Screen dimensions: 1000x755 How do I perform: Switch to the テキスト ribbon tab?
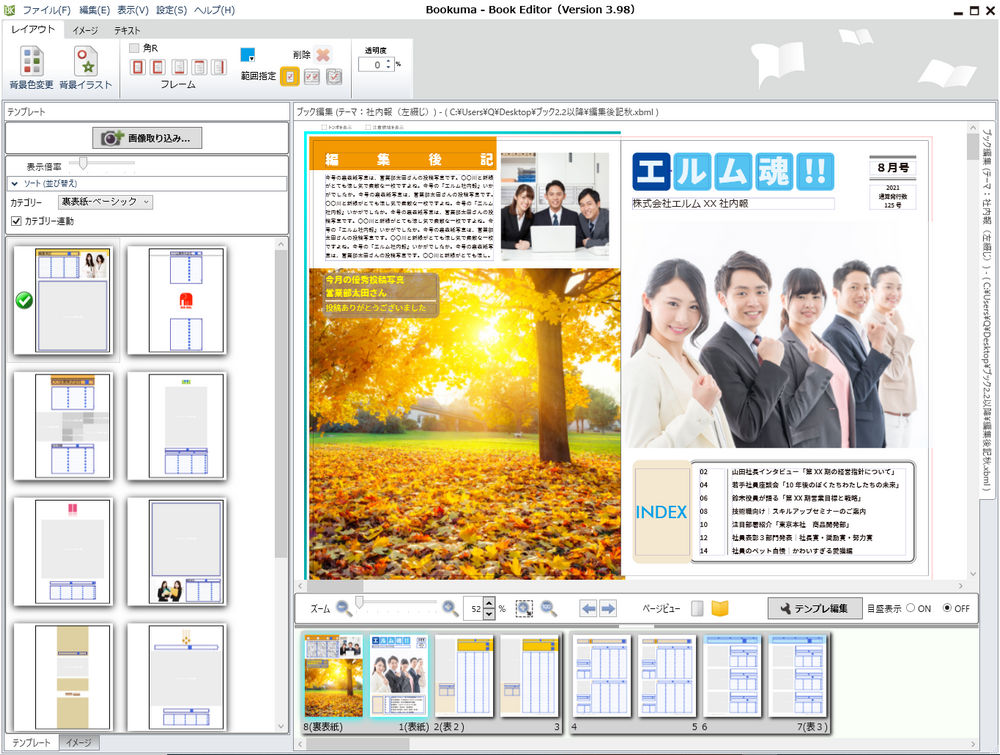click(x=126, y=31)
